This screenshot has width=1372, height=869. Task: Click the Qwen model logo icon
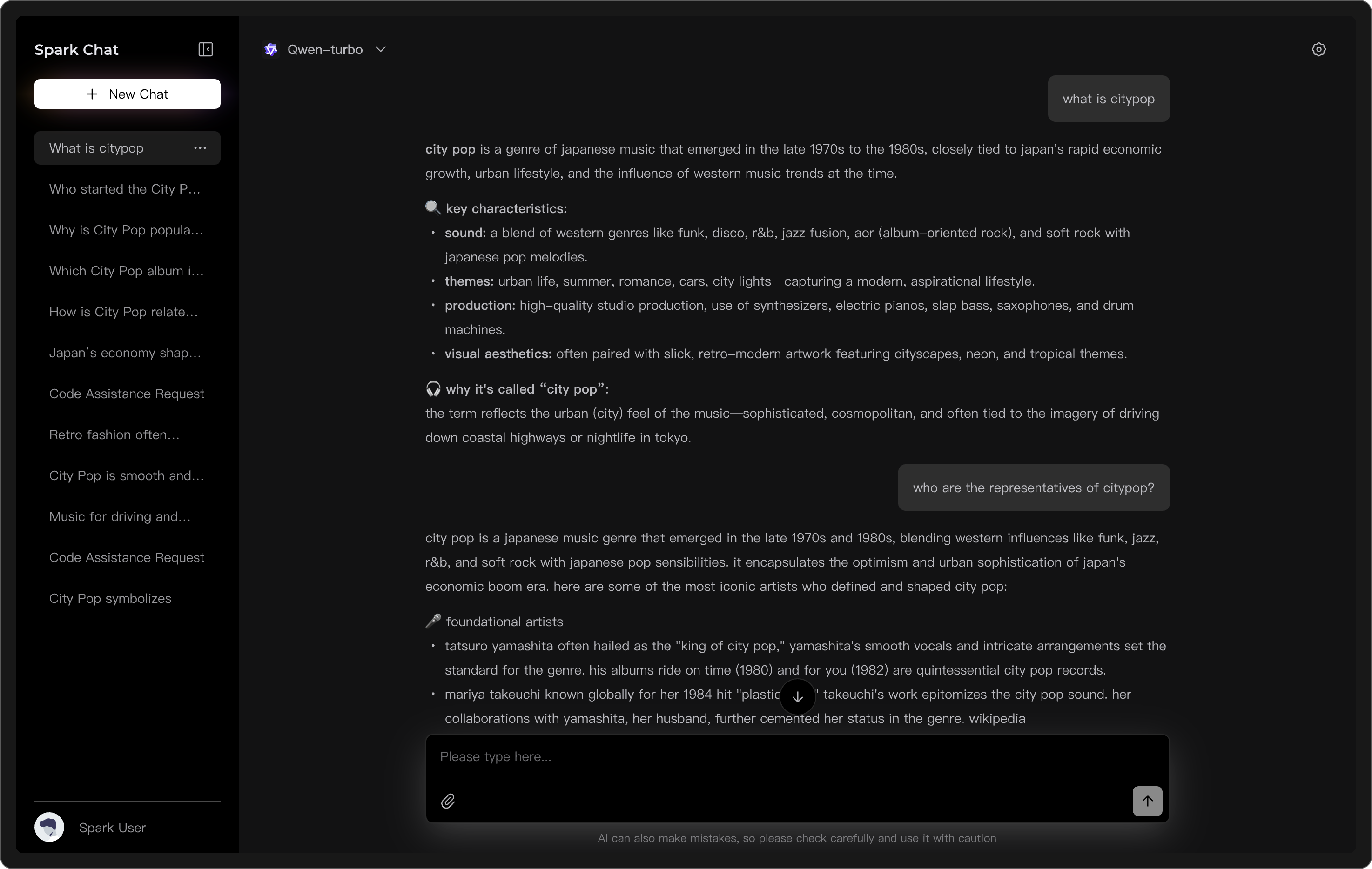click(x=271, y=49)
